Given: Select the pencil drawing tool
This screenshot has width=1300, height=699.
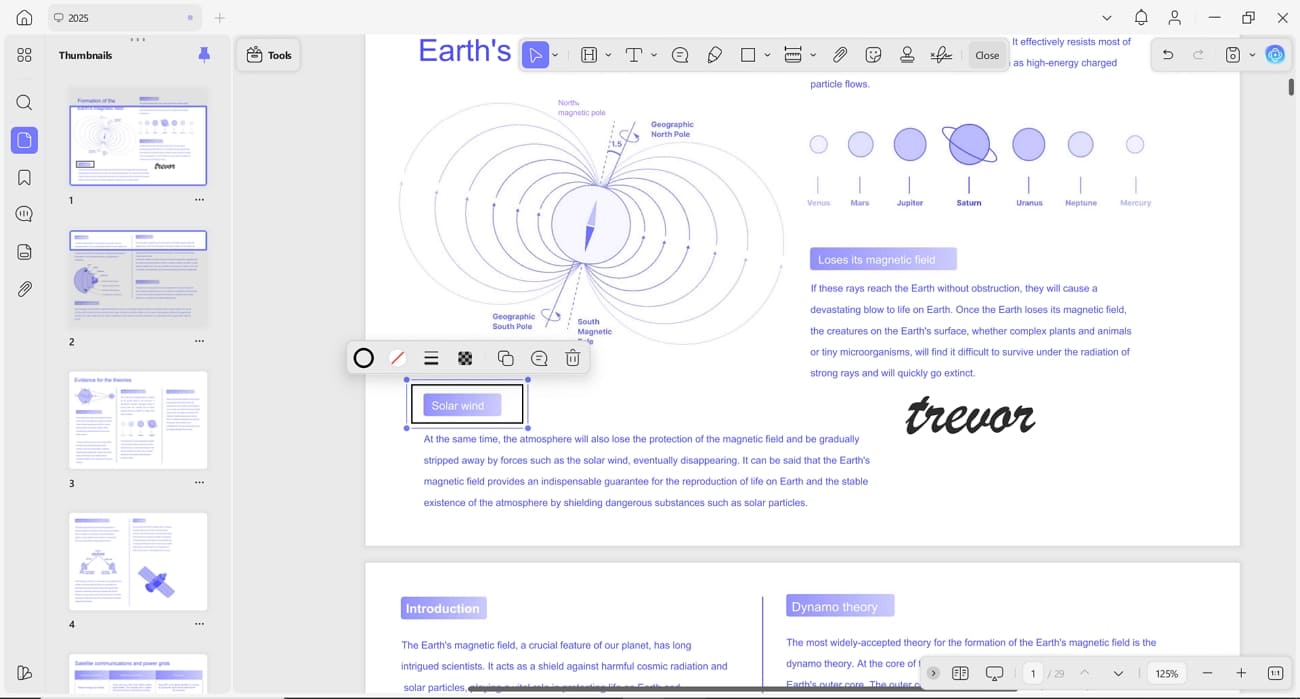Looking at the screenshot, I should point(714,55).
